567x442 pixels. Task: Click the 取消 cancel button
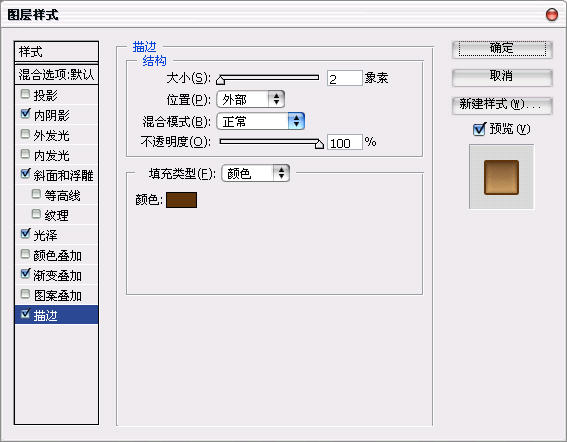point(502,77)
